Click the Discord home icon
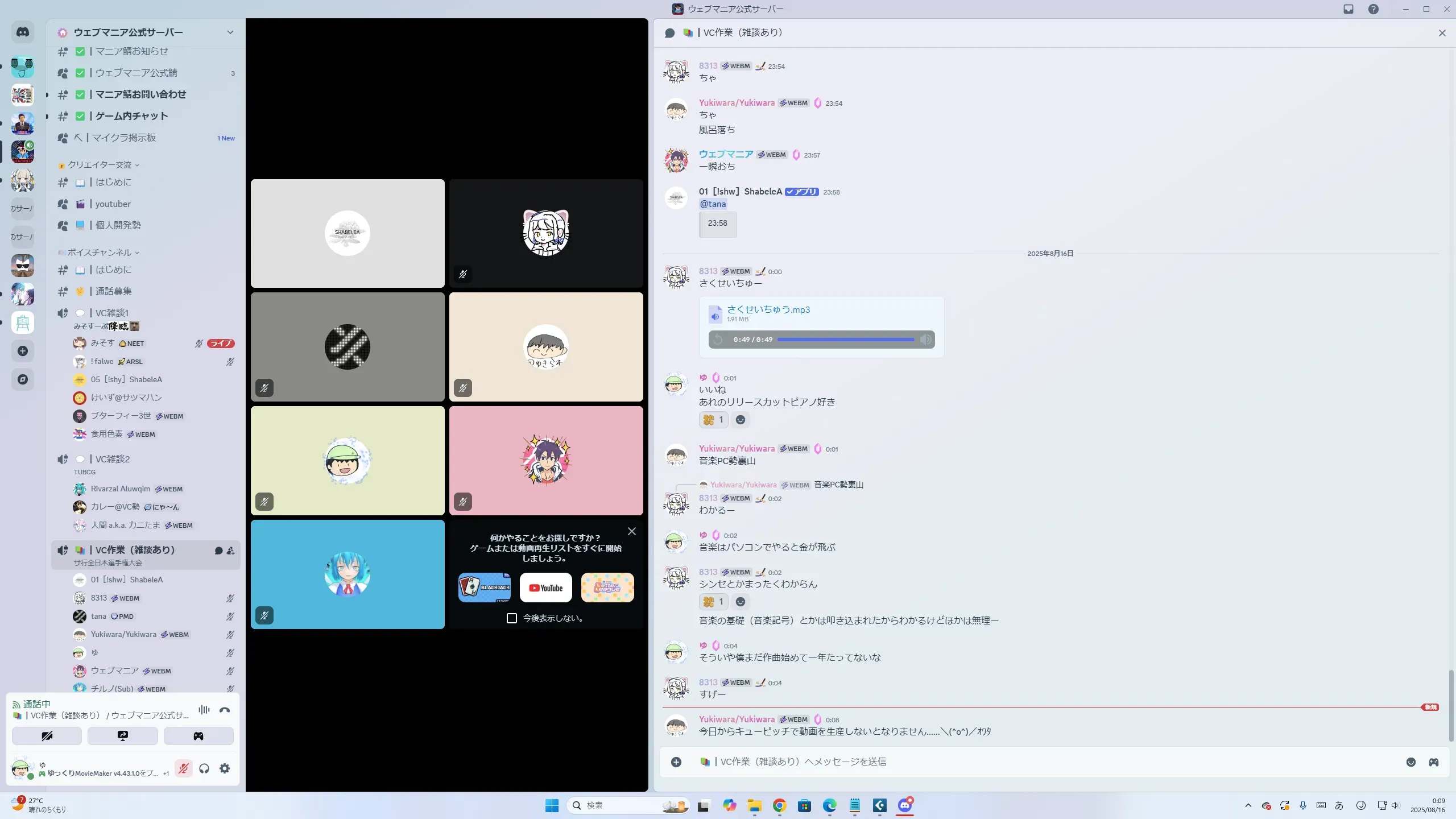 (x=23, y=32)
